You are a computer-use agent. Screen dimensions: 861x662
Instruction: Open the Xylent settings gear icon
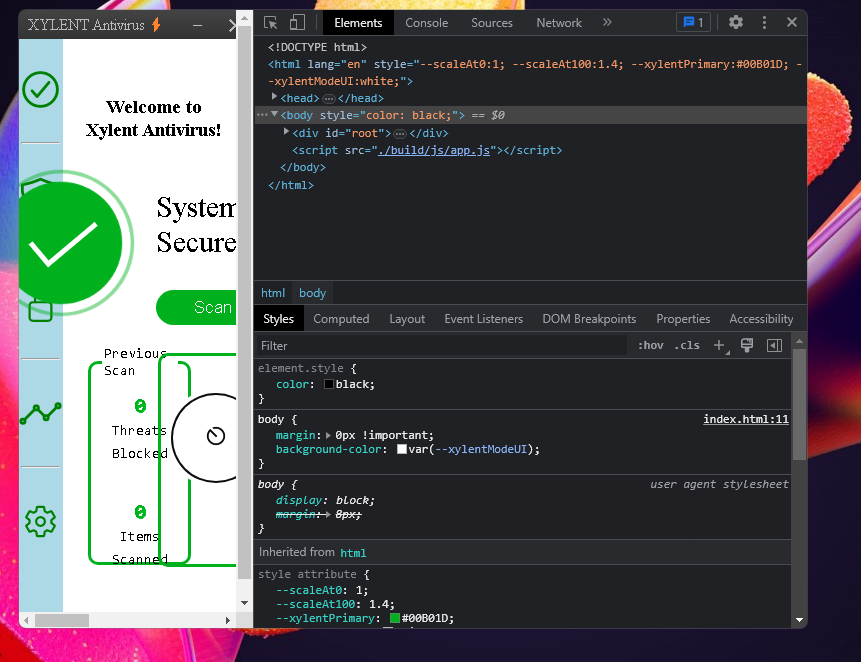point(41,521)
